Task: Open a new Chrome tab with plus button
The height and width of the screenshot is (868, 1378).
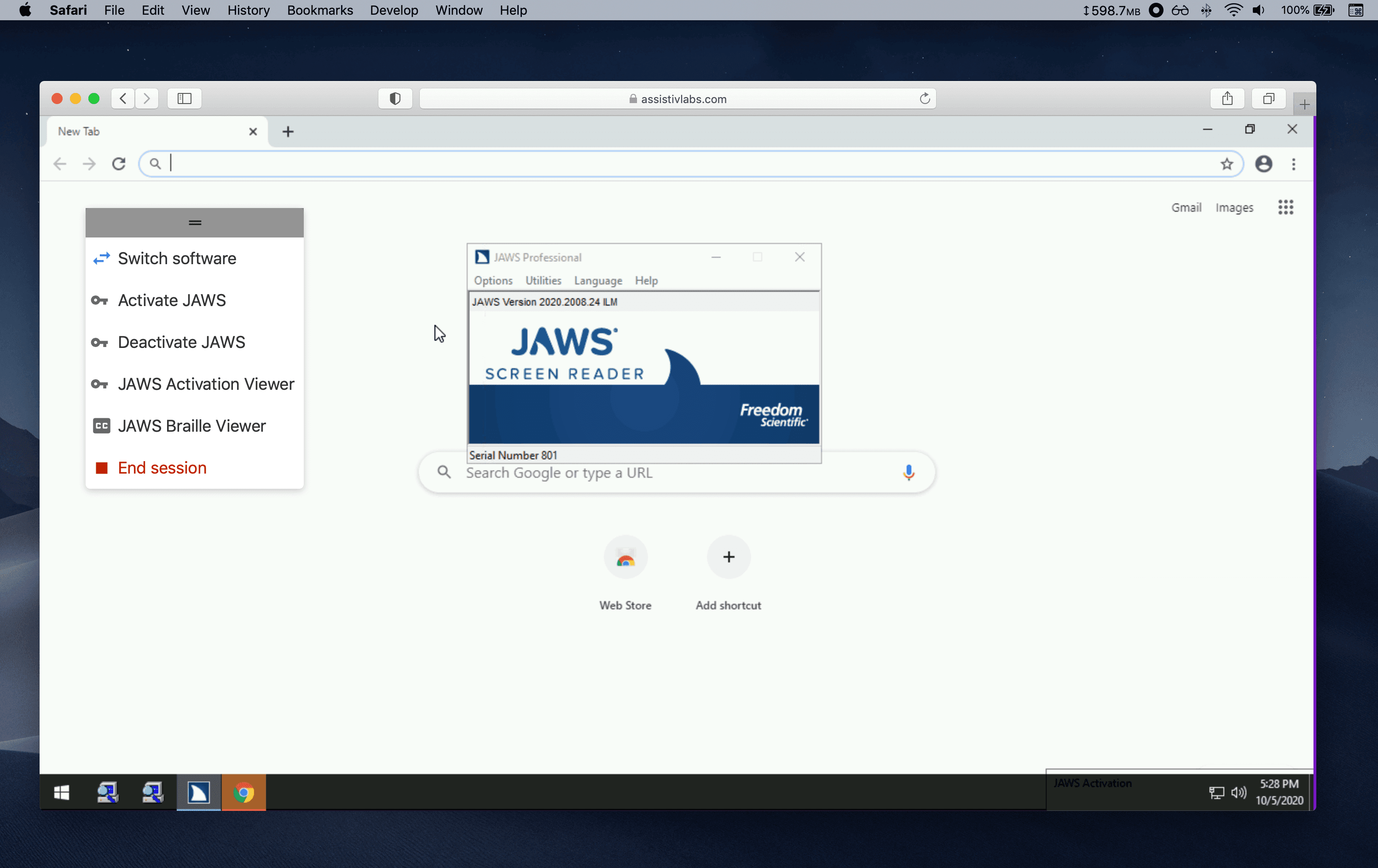Action: click(288, 132)
